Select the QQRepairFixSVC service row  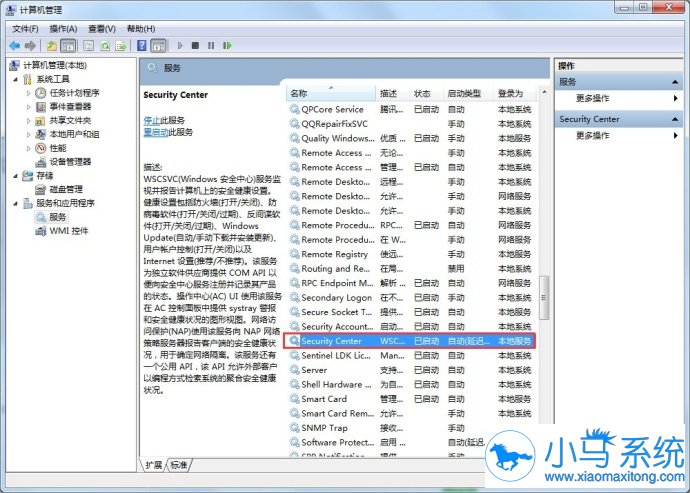[411, 124]
